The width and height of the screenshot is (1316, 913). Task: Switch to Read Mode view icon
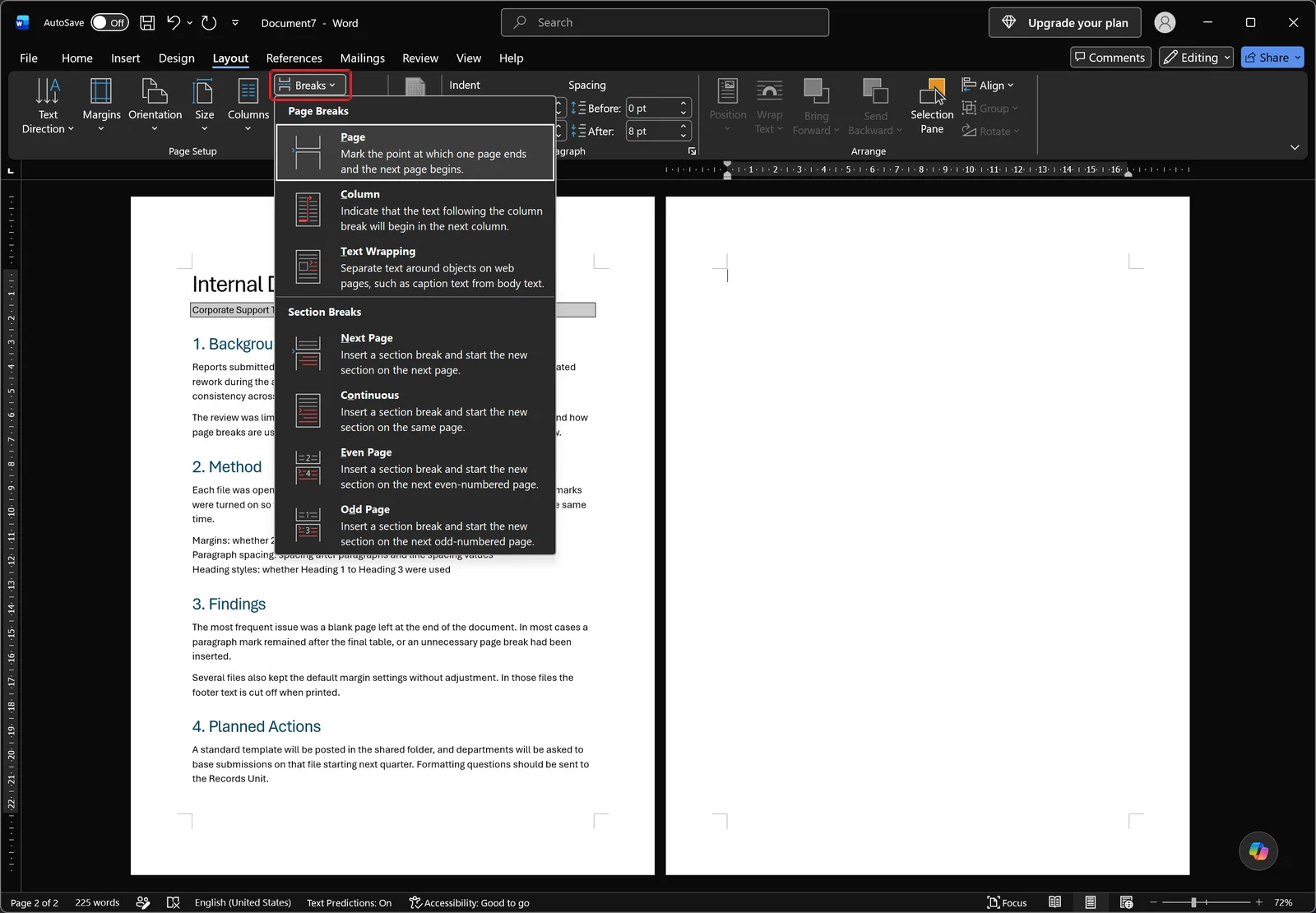[x=1054, y=902]
